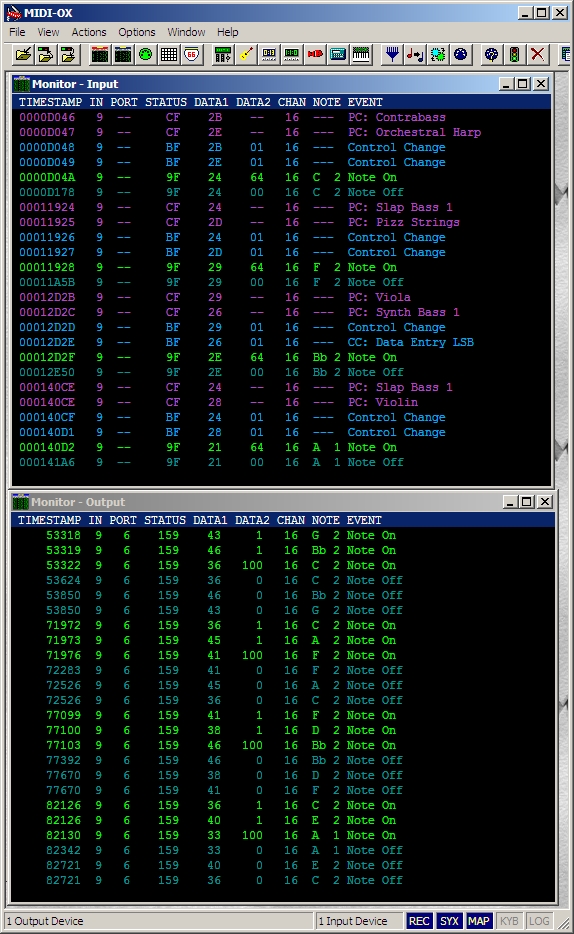Screen dimensions: 574x934
Task: Click the guitar instrument toolbar icon
Action: click(246, 55)
